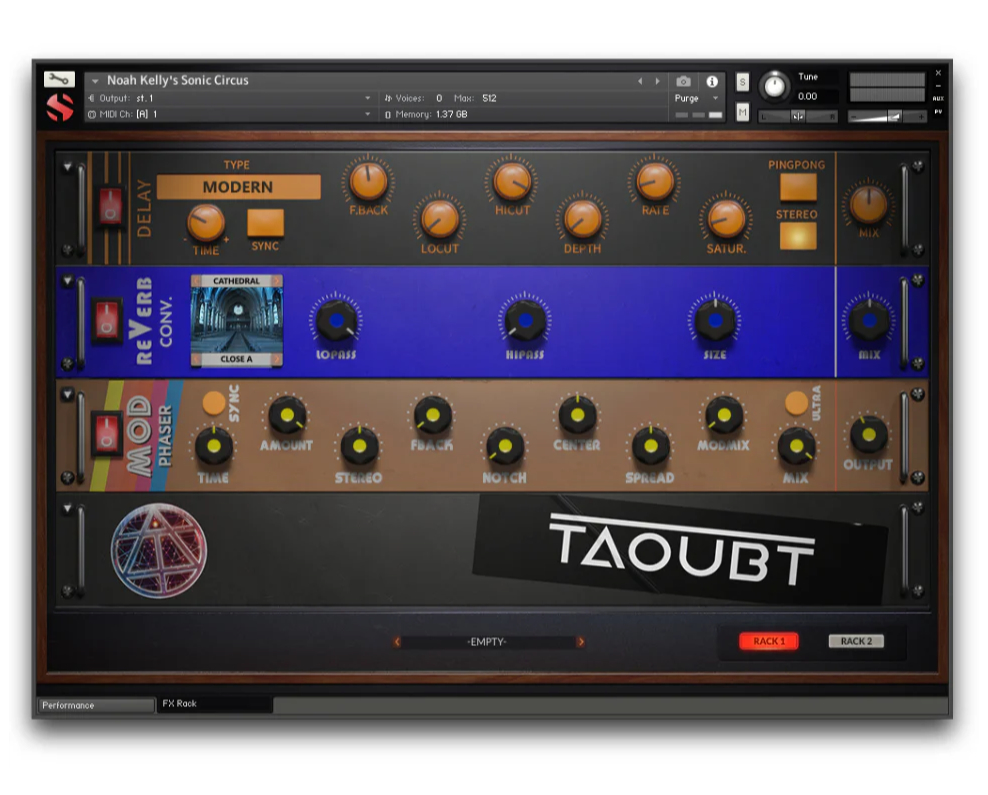Image resolution: width=988 pixels, height=795 pixels.
Task: Enable the Delay PINGPONG button
Action: (x=797, y=187)
